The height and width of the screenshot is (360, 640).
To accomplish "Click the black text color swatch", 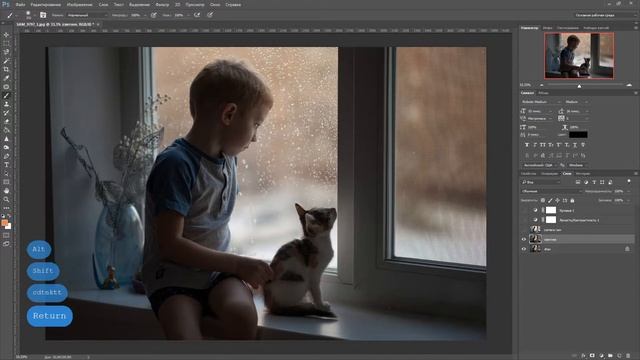I will 578,135.
